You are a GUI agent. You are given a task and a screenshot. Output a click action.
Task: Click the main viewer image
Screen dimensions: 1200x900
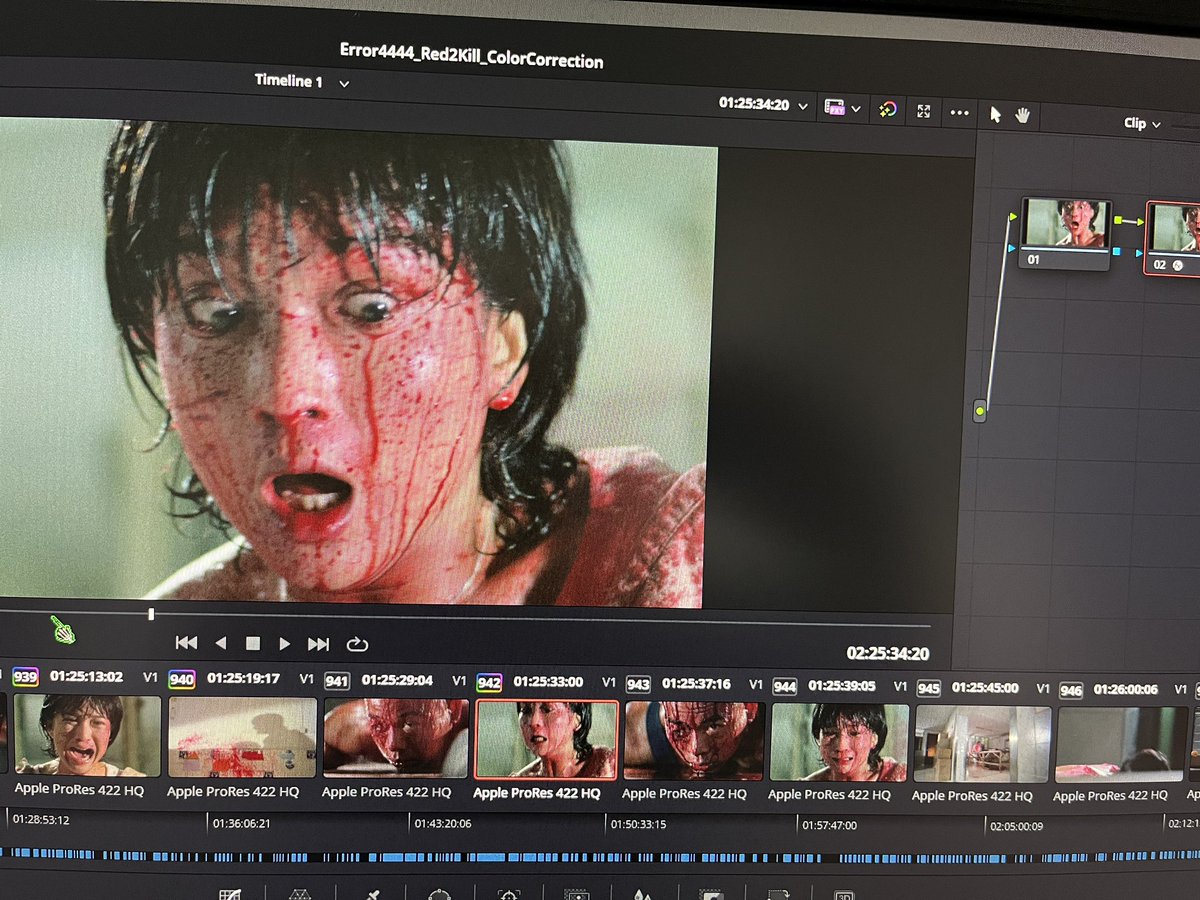point(358,362)
